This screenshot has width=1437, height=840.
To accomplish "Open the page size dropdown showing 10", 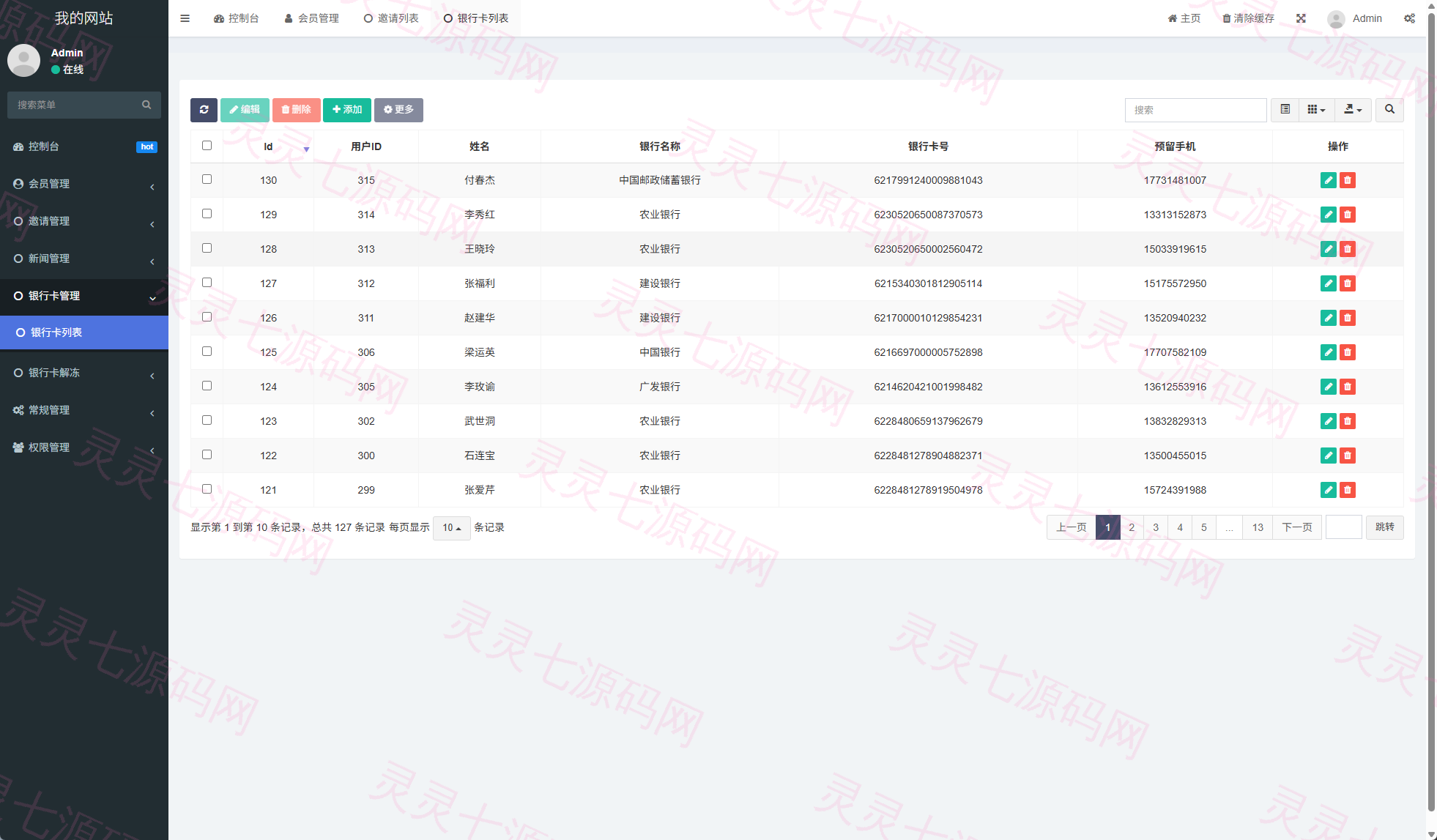I will point(451,528).
